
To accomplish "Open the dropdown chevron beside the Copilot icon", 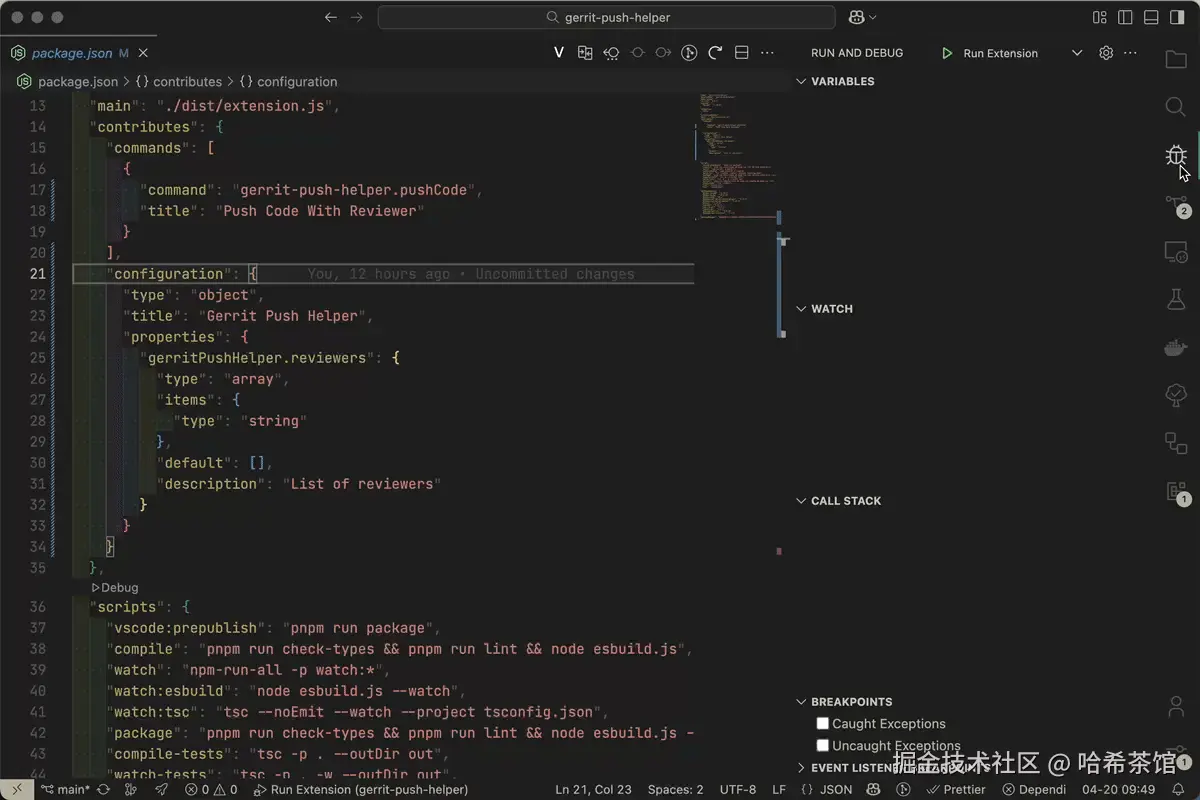I will (873, 17).
